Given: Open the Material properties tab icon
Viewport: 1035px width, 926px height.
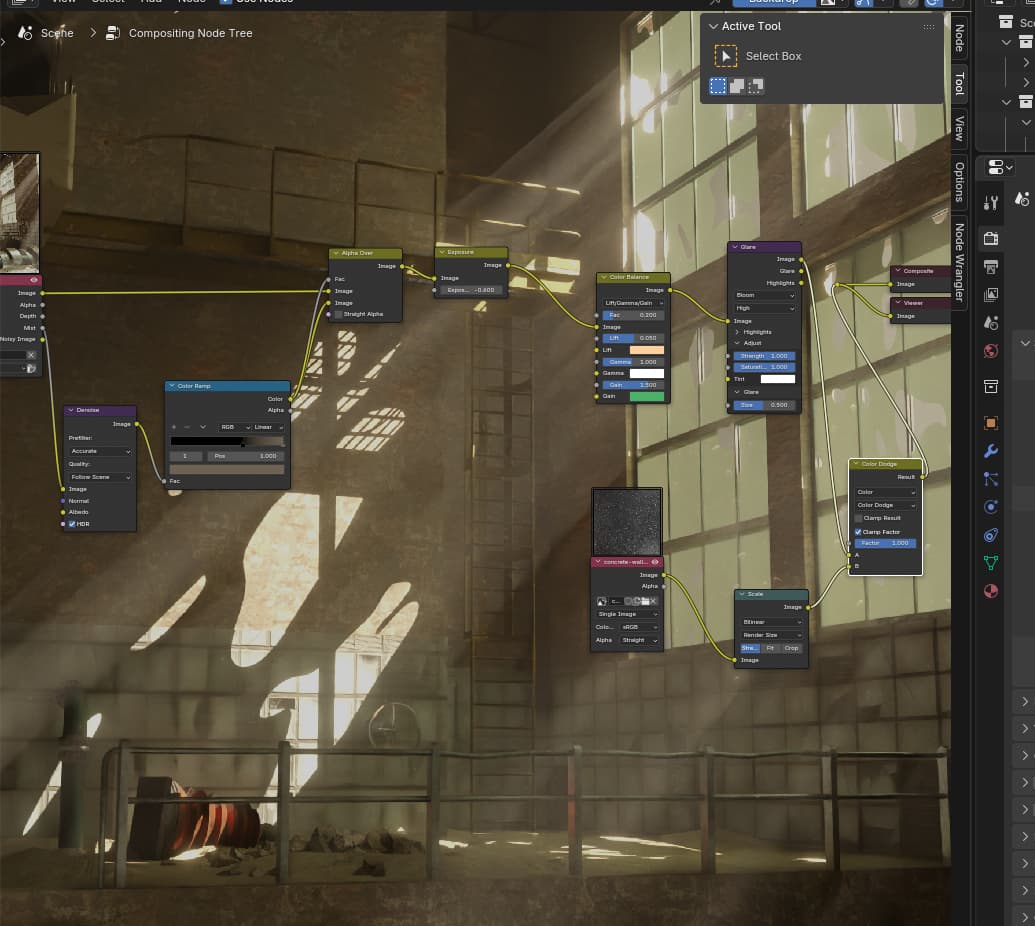Looking at the screenshot, I should tap(990, 591).
